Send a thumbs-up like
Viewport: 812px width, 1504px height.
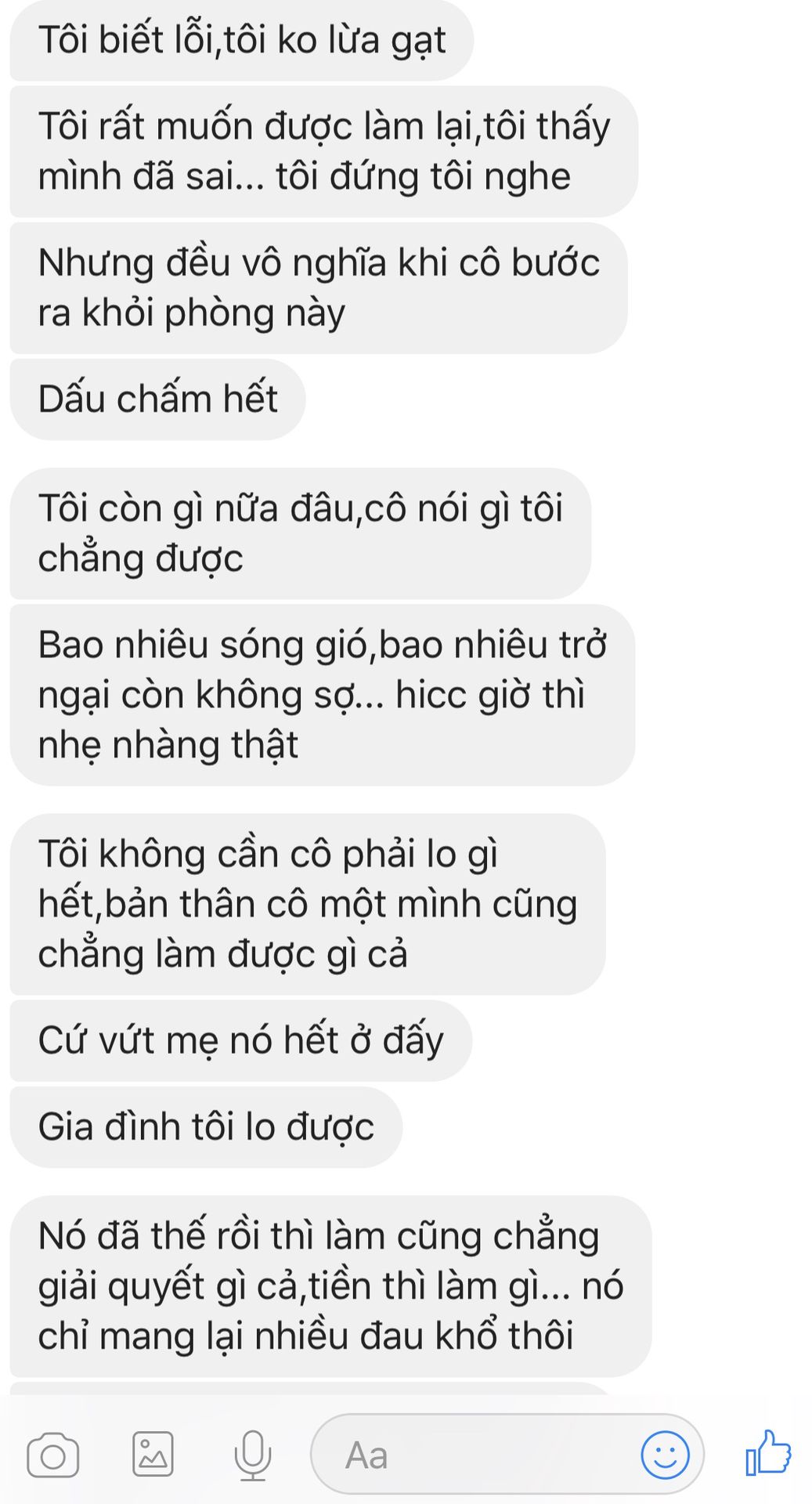[x=768, y=1454]
